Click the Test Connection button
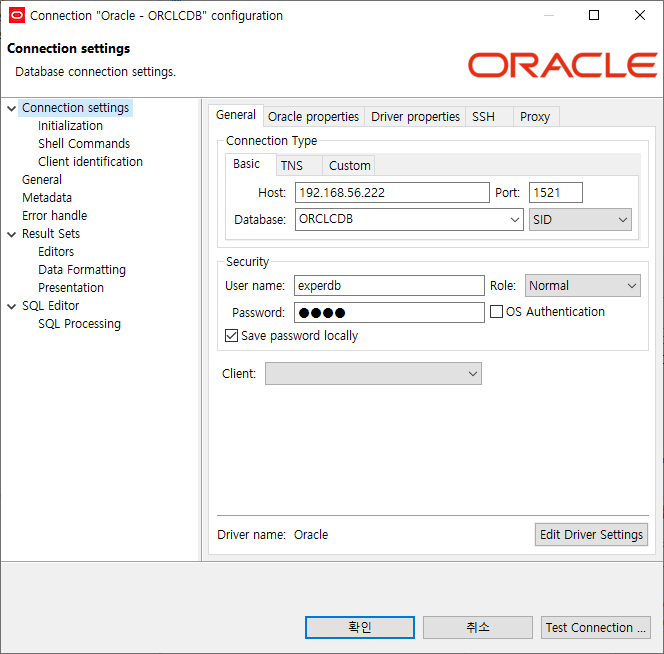 pos(595,627)
